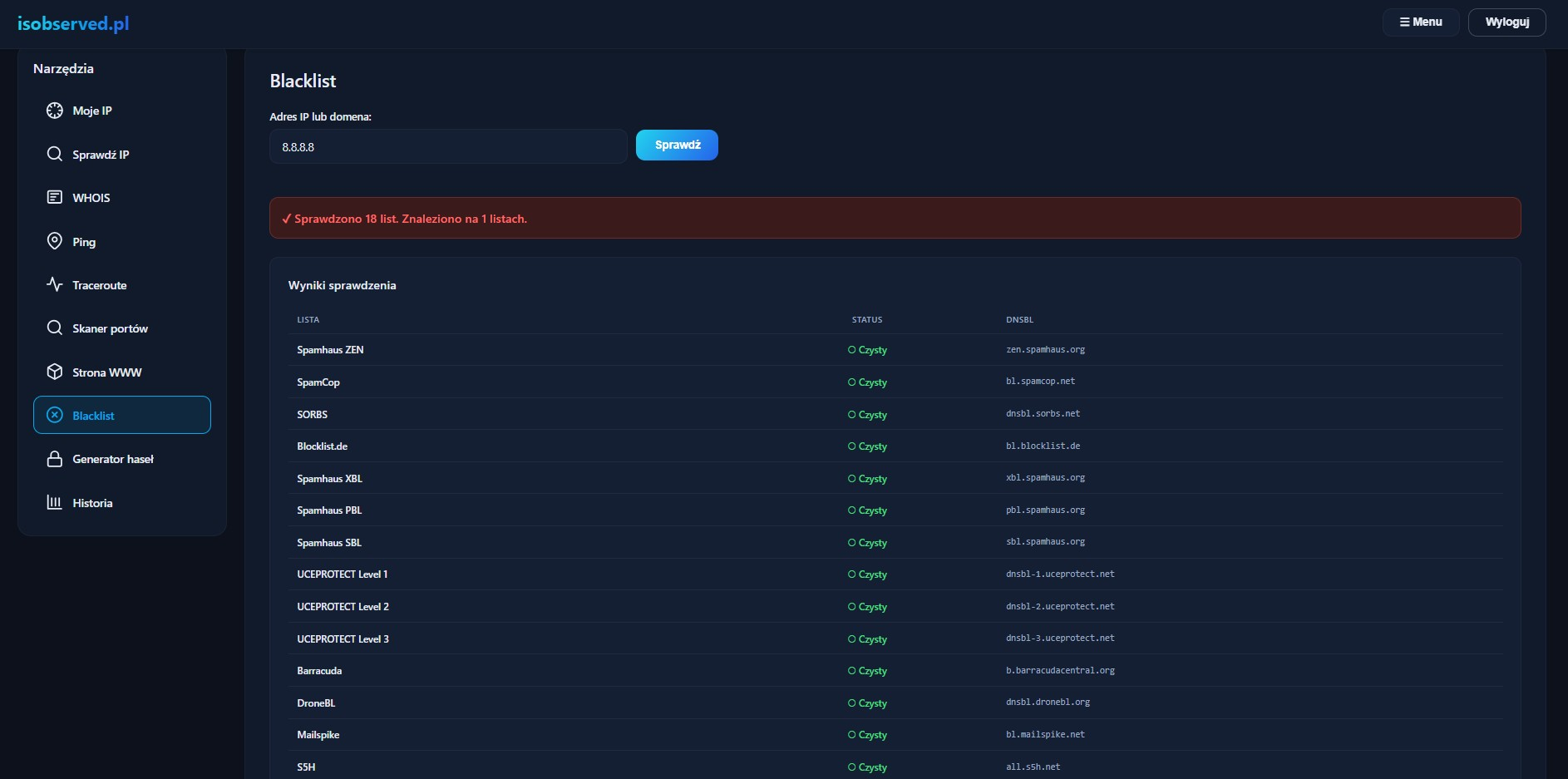The height and width of the screenshot is (779, 1568).
Task: Select WHOIS from the tools list
Action: coord(122,197)
